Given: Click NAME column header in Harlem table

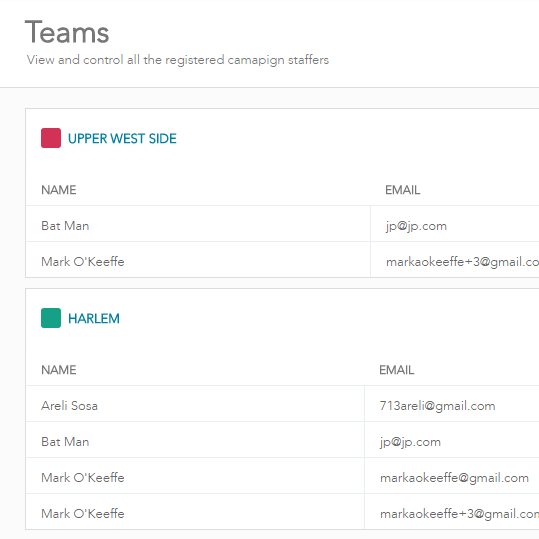Looking at the screenshot, I should pos(59,370).
